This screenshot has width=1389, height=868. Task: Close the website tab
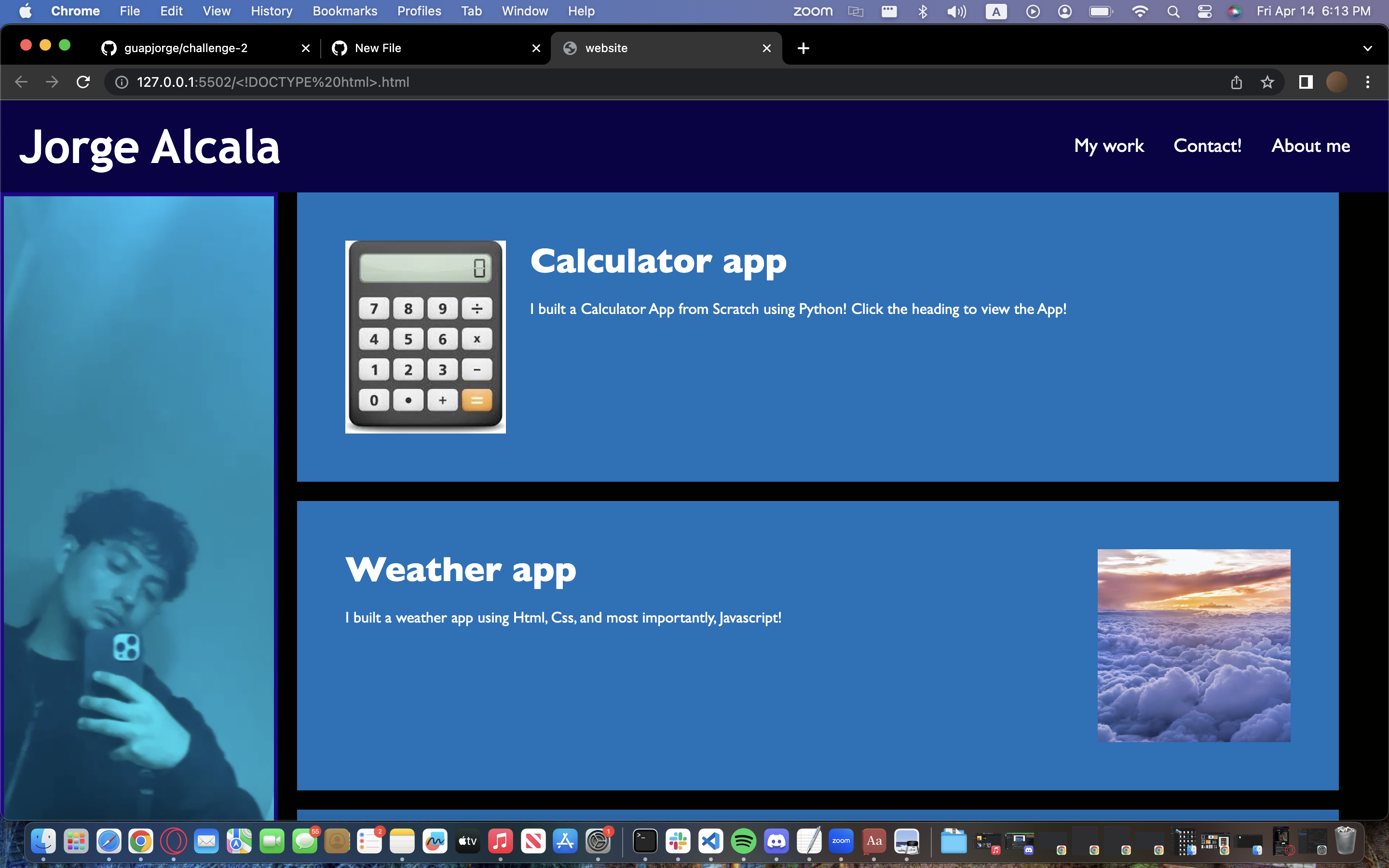click(x=767, y=48)
